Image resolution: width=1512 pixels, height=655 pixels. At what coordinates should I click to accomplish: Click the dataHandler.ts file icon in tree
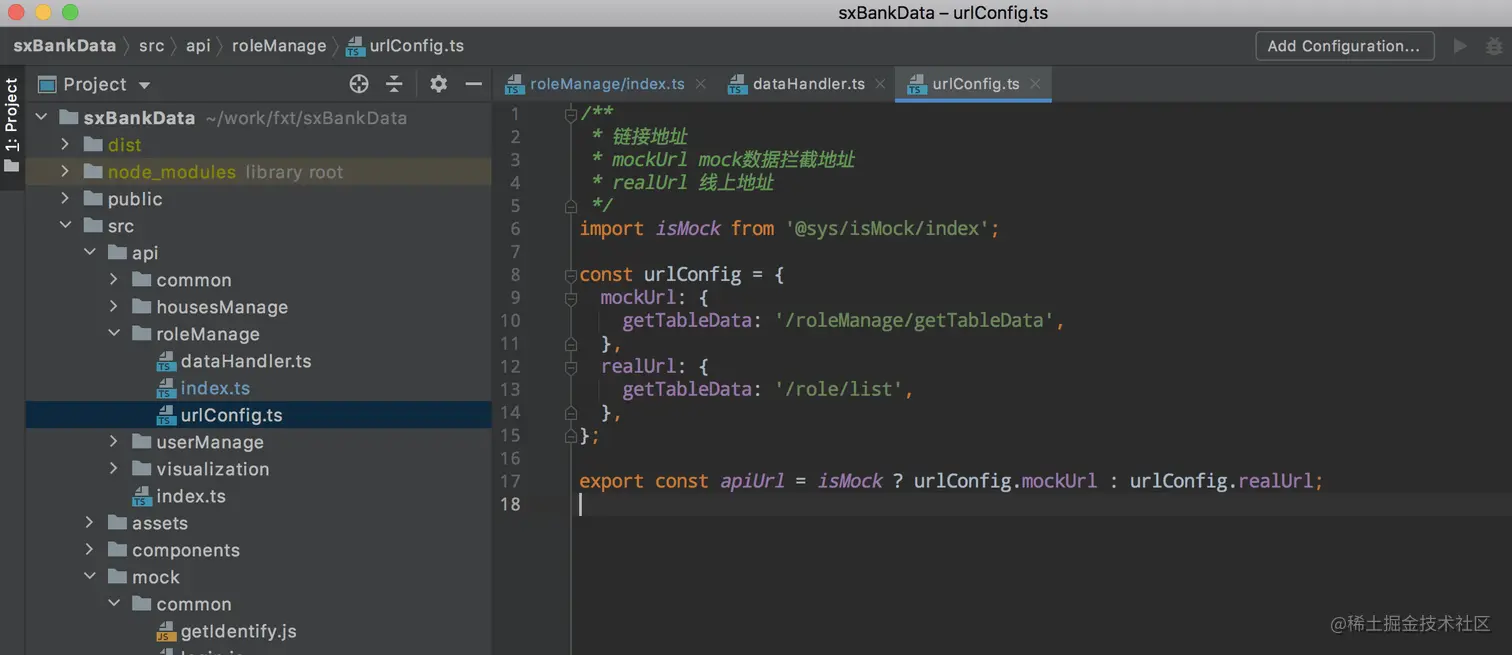pos(166,362)
